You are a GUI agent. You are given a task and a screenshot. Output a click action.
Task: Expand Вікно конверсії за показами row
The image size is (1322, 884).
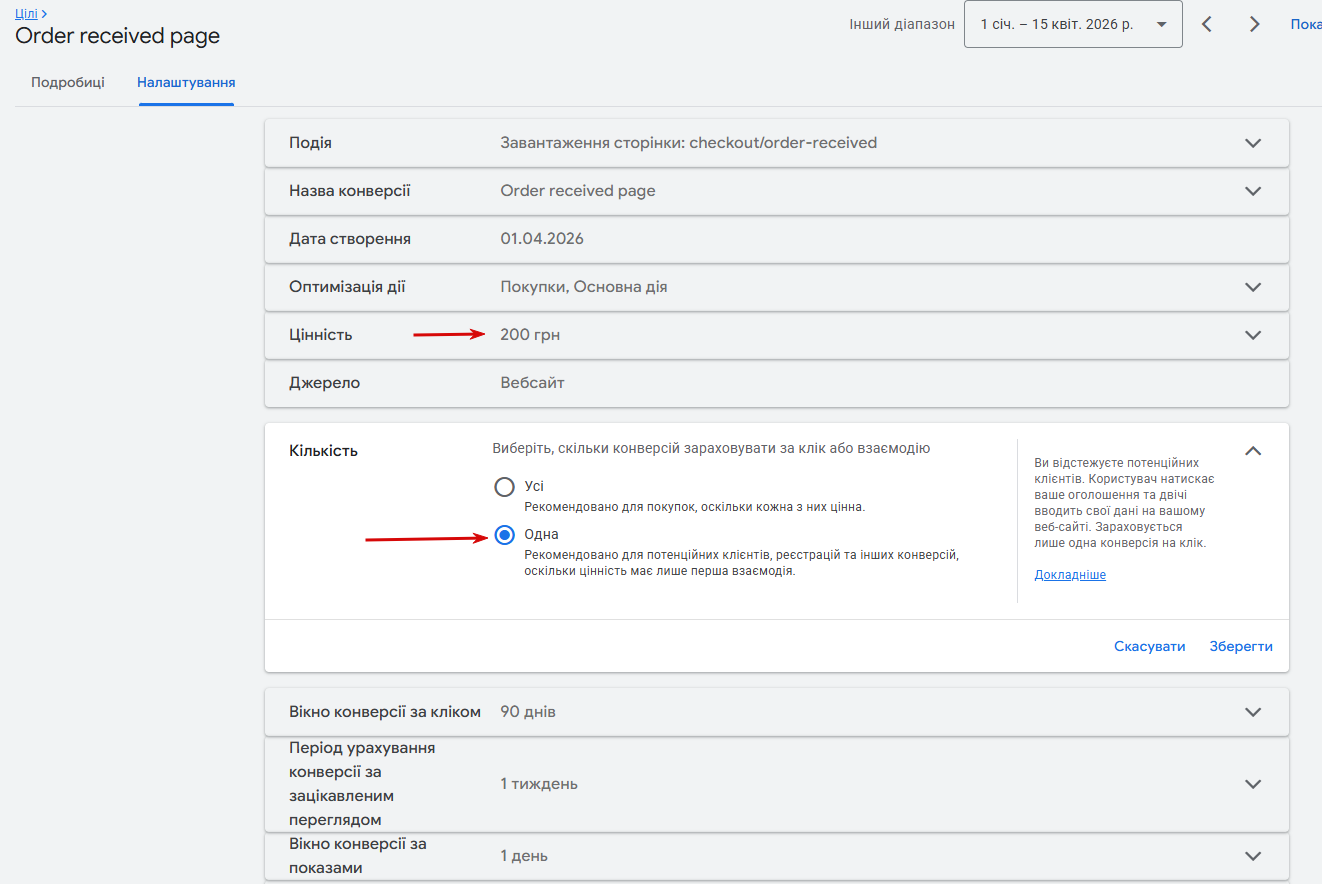click(1253, 856)
